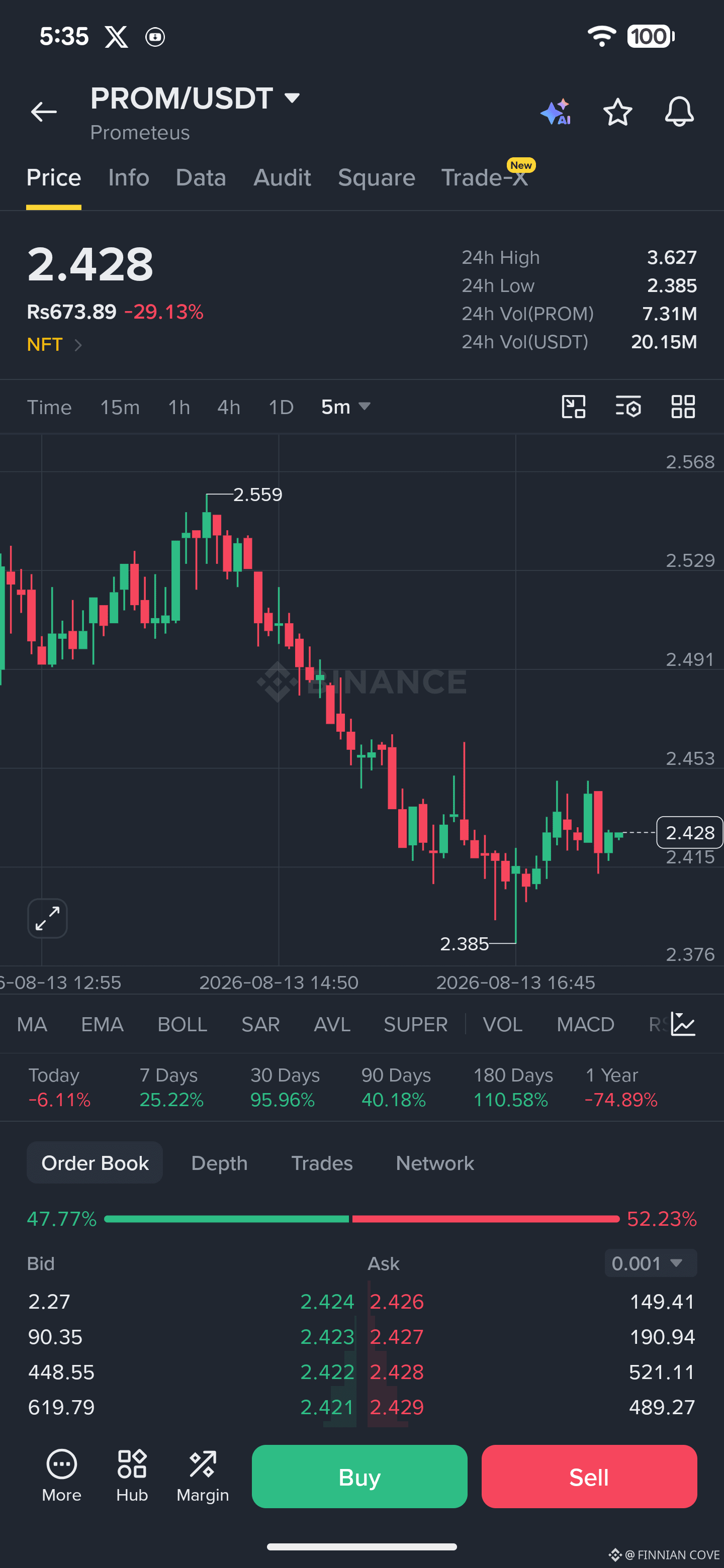Open chart settings icon

[x=628, y=407]
